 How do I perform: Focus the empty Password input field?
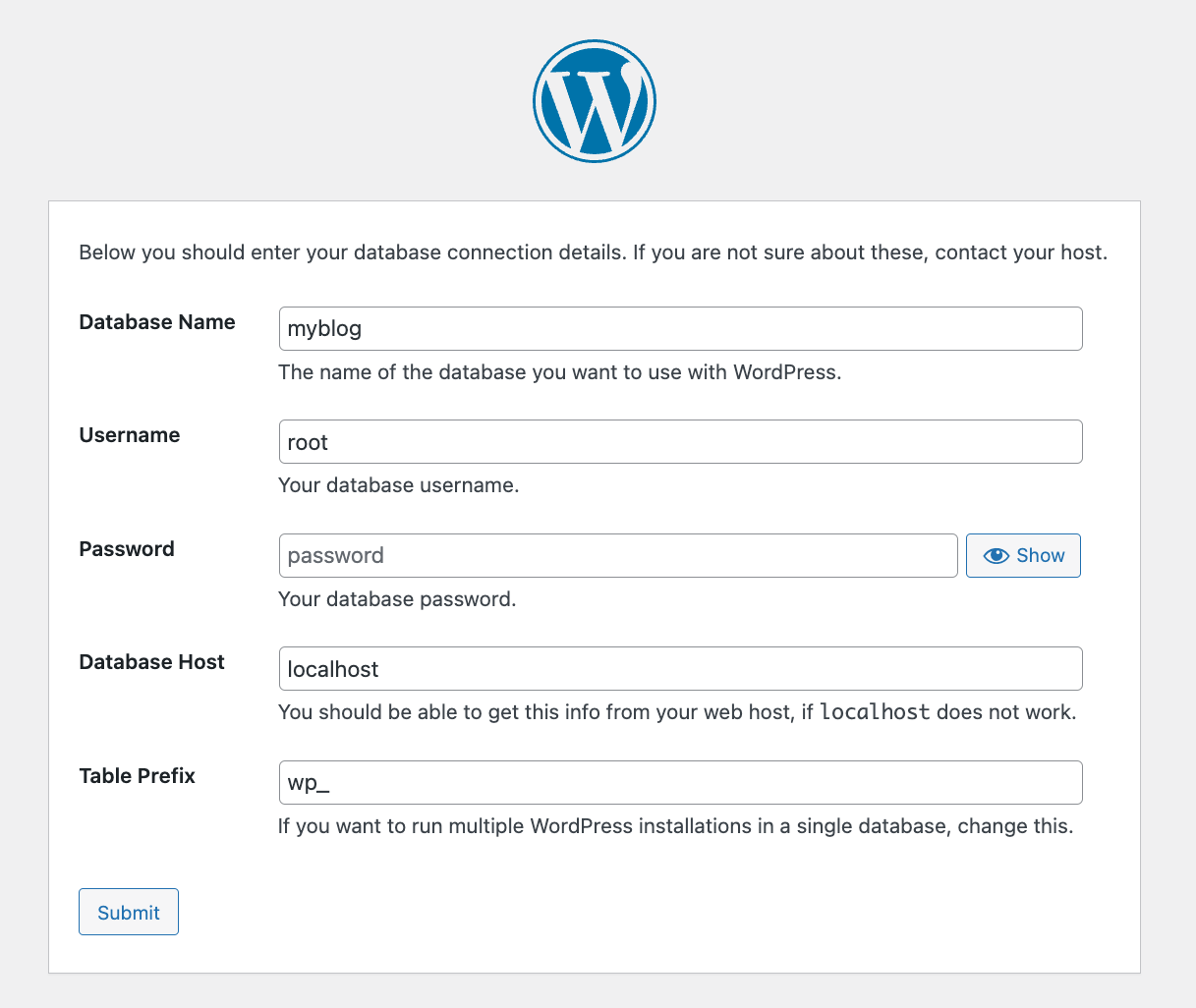coord(617,555)
